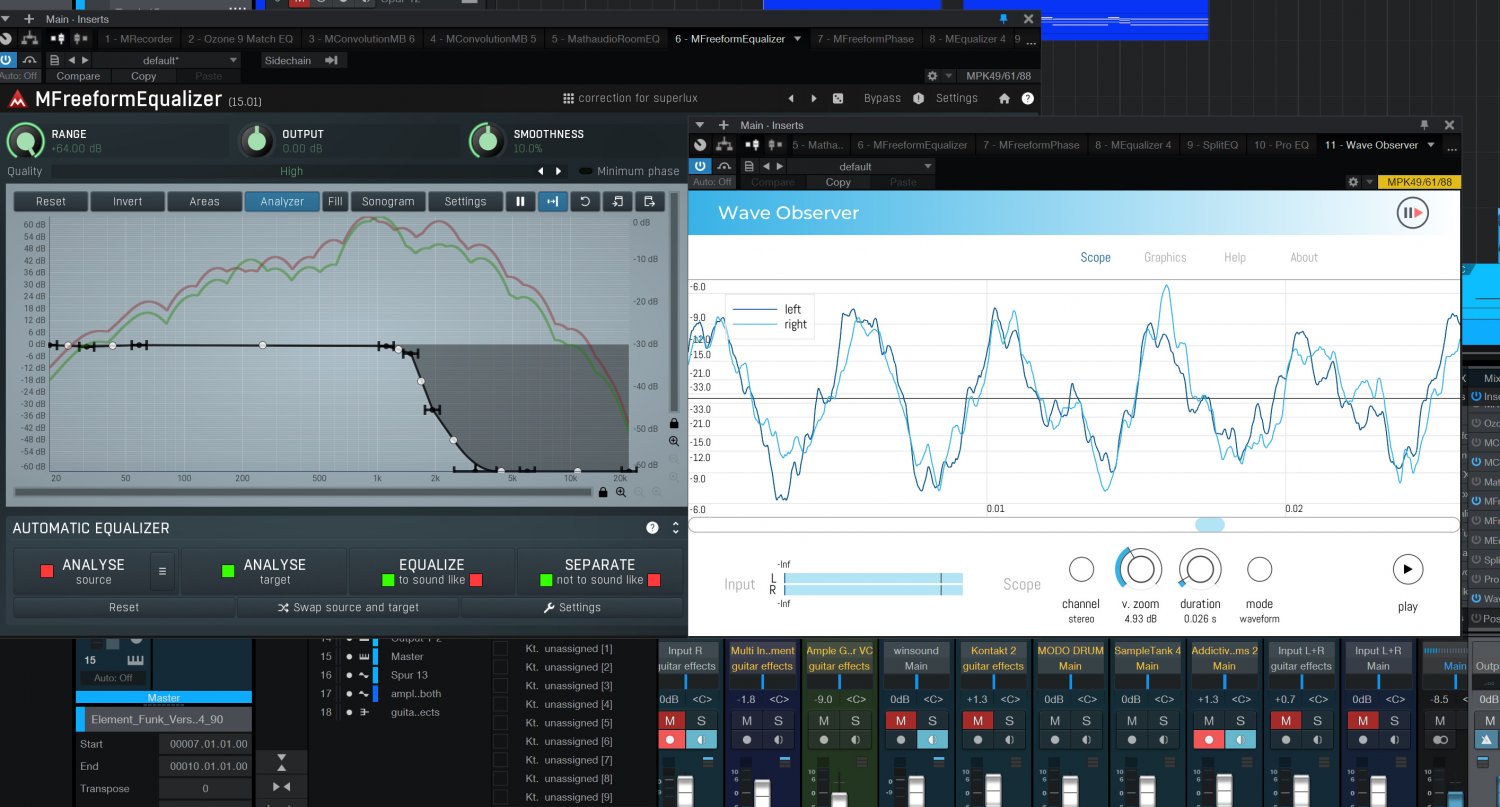
Task: Open Wave Observer preset dropdown showing default
Action: (x=862, y=166)
